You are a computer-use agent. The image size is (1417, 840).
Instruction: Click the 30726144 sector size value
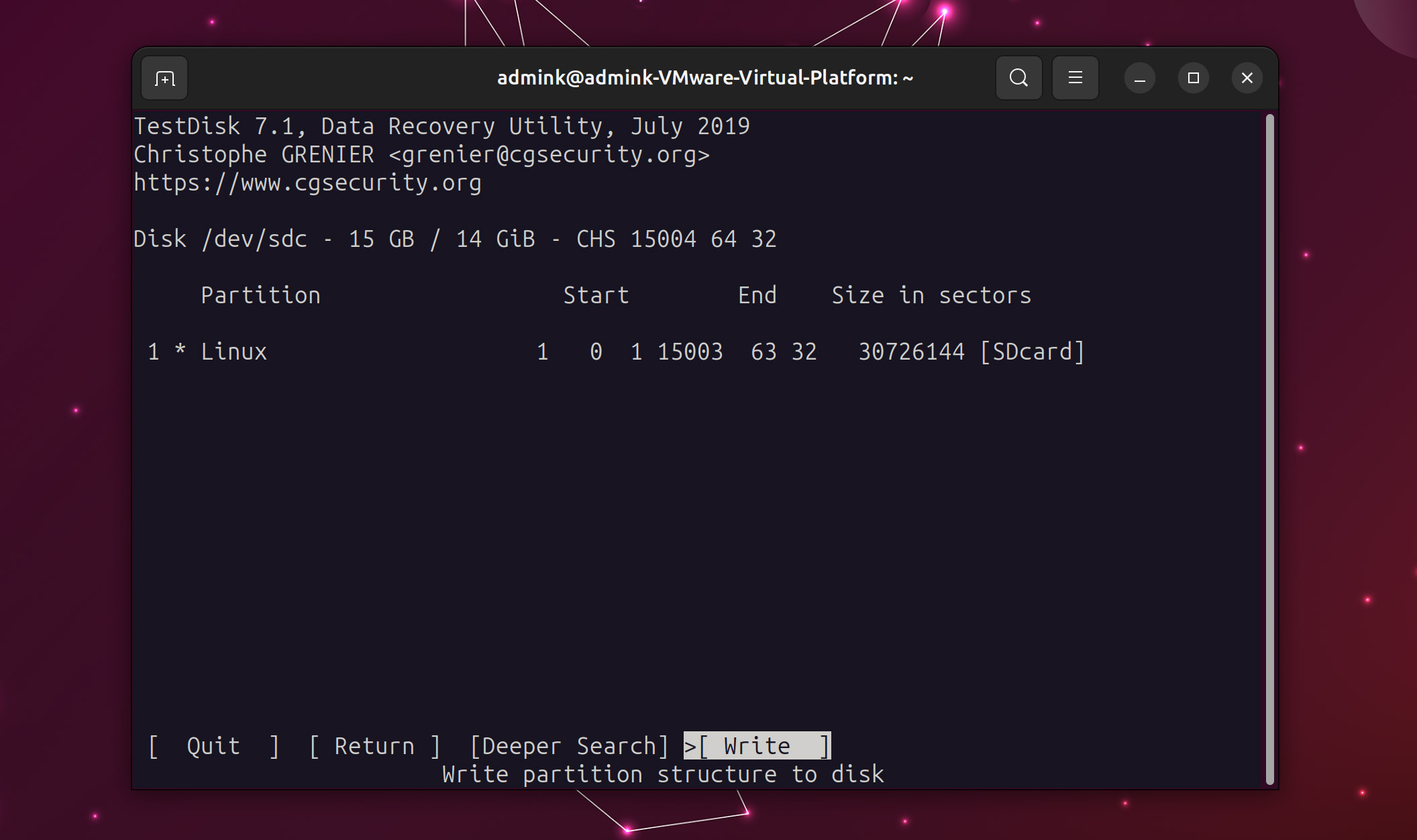tap(911, 352)
